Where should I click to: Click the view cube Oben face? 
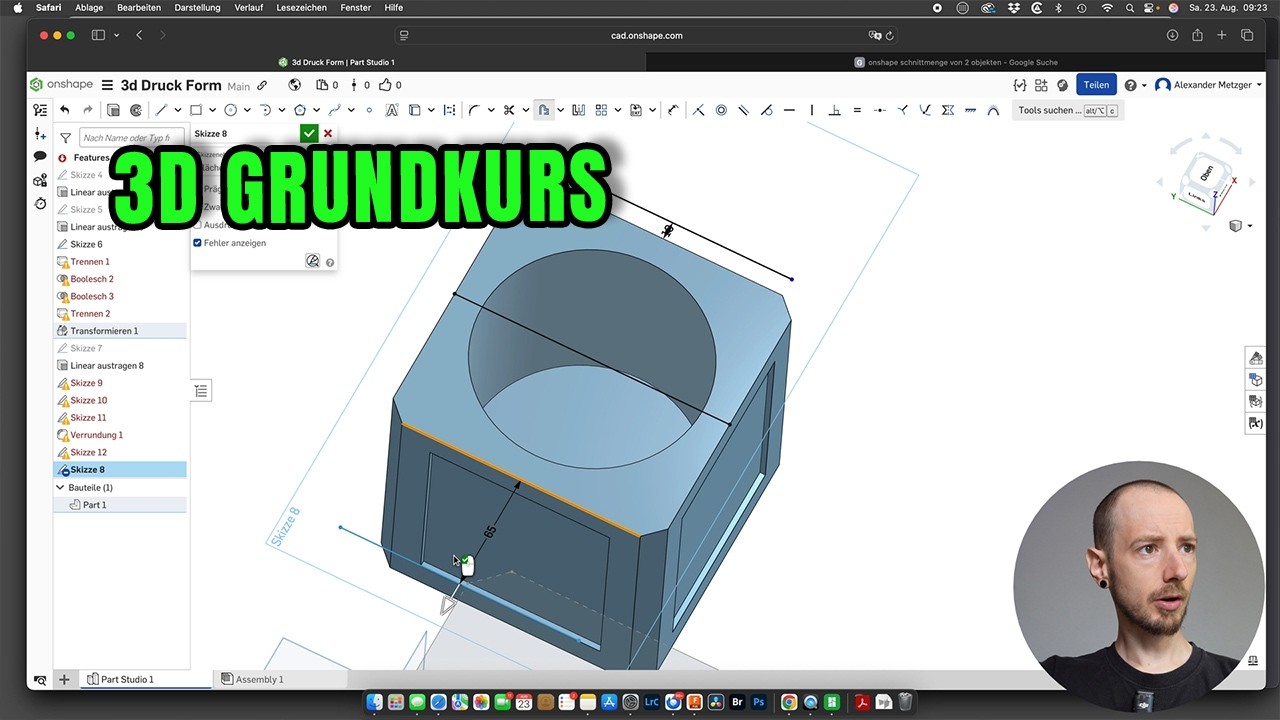(x=1206, y=174)
